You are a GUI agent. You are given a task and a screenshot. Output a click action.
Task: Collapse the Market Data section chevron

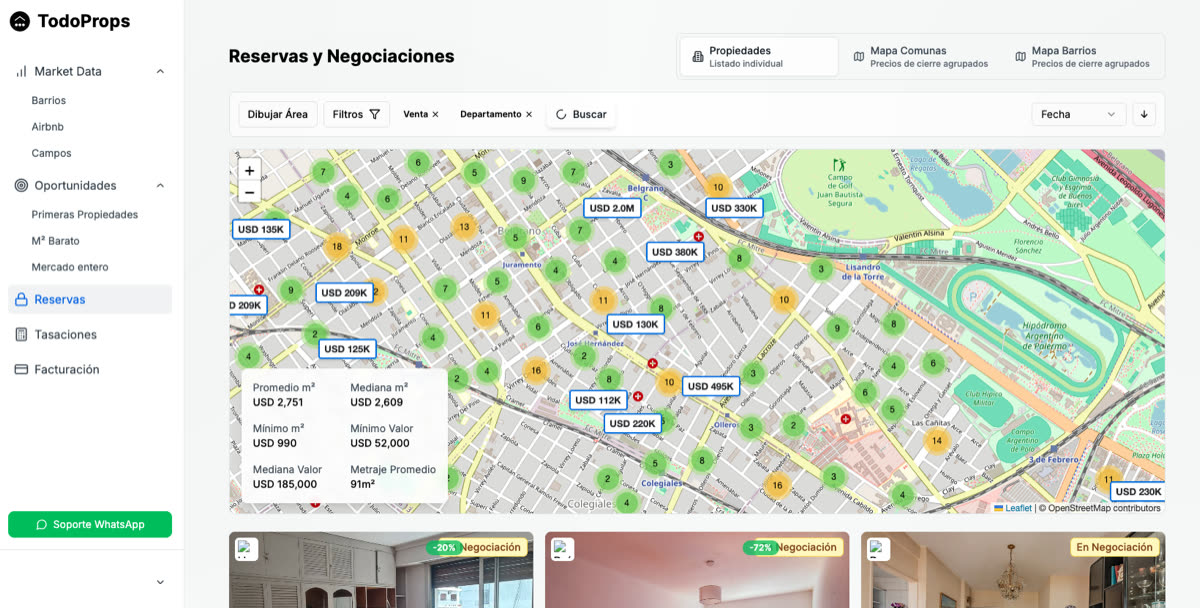point(160,72)
